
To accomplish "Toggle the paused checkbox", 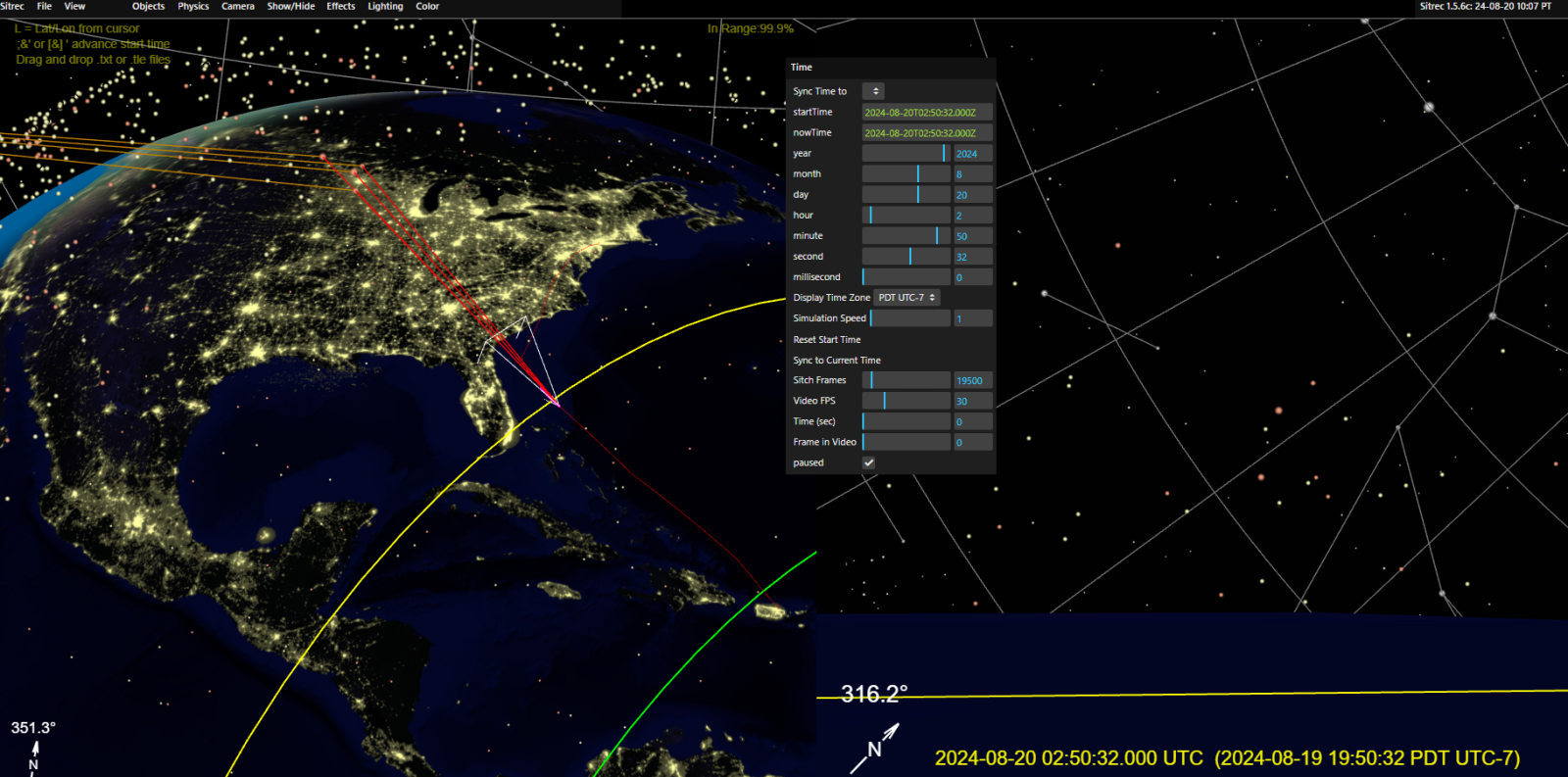I will (x=868, y=462).
